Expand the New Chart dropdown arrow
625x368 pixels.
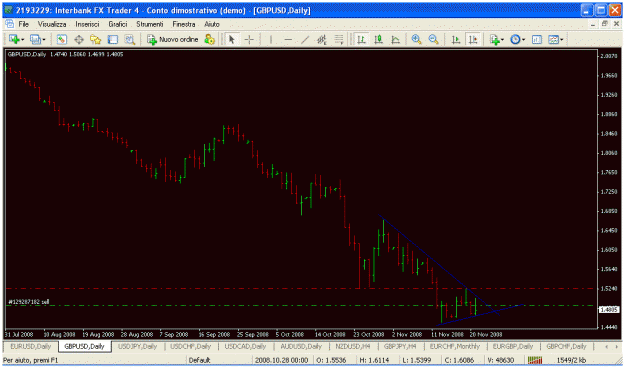point(22,39)
